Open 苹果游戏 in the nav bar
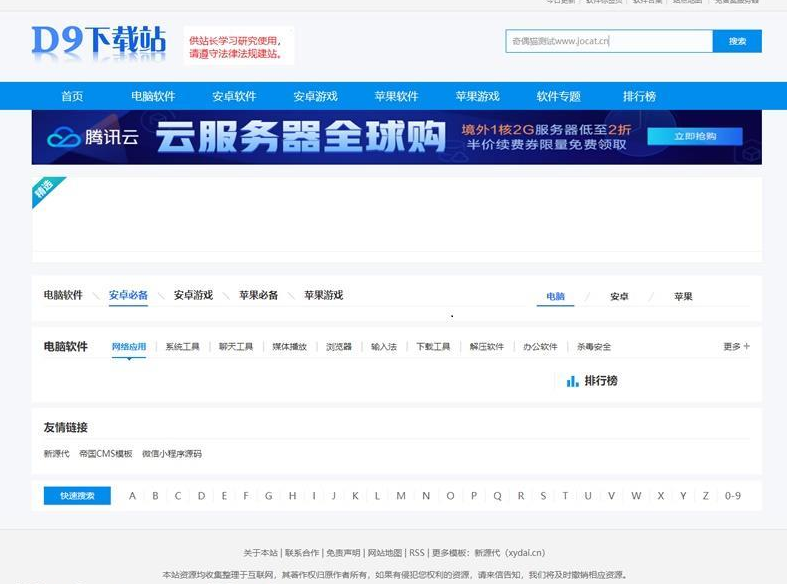 [x=478, y=96]
